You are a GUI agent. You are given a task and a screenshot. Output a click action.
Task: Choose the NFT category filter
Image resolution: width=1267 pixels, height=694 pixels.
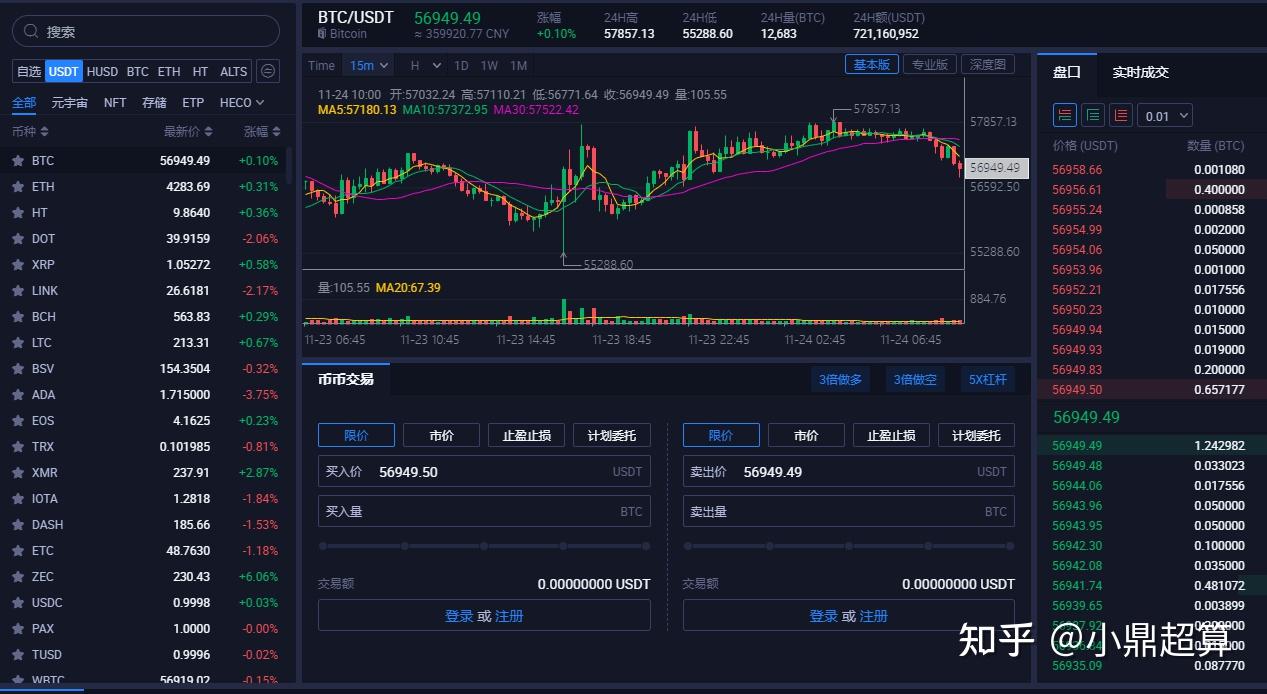(115, 102)
